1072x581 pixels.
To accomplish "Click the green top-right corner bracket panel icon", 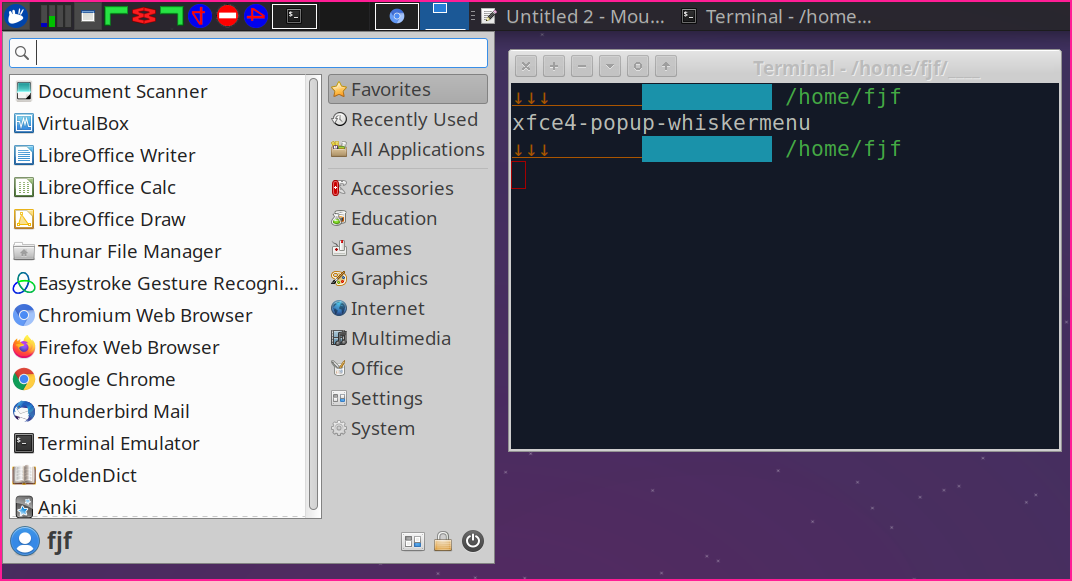I will click(x=172, y=16).
